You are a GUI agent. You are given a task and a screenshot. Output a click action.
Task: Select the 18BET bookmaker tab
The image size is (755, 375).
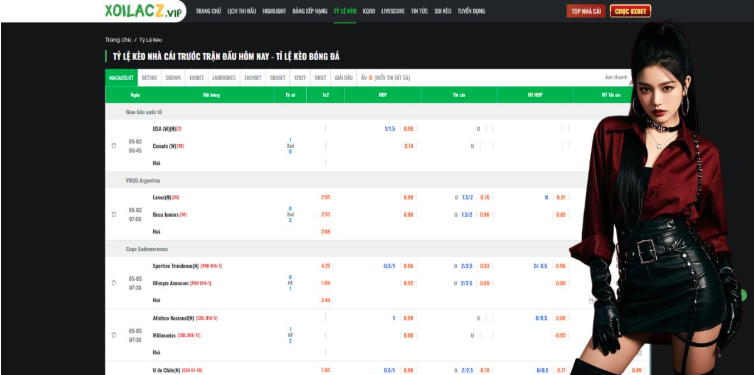coord(320,78)
